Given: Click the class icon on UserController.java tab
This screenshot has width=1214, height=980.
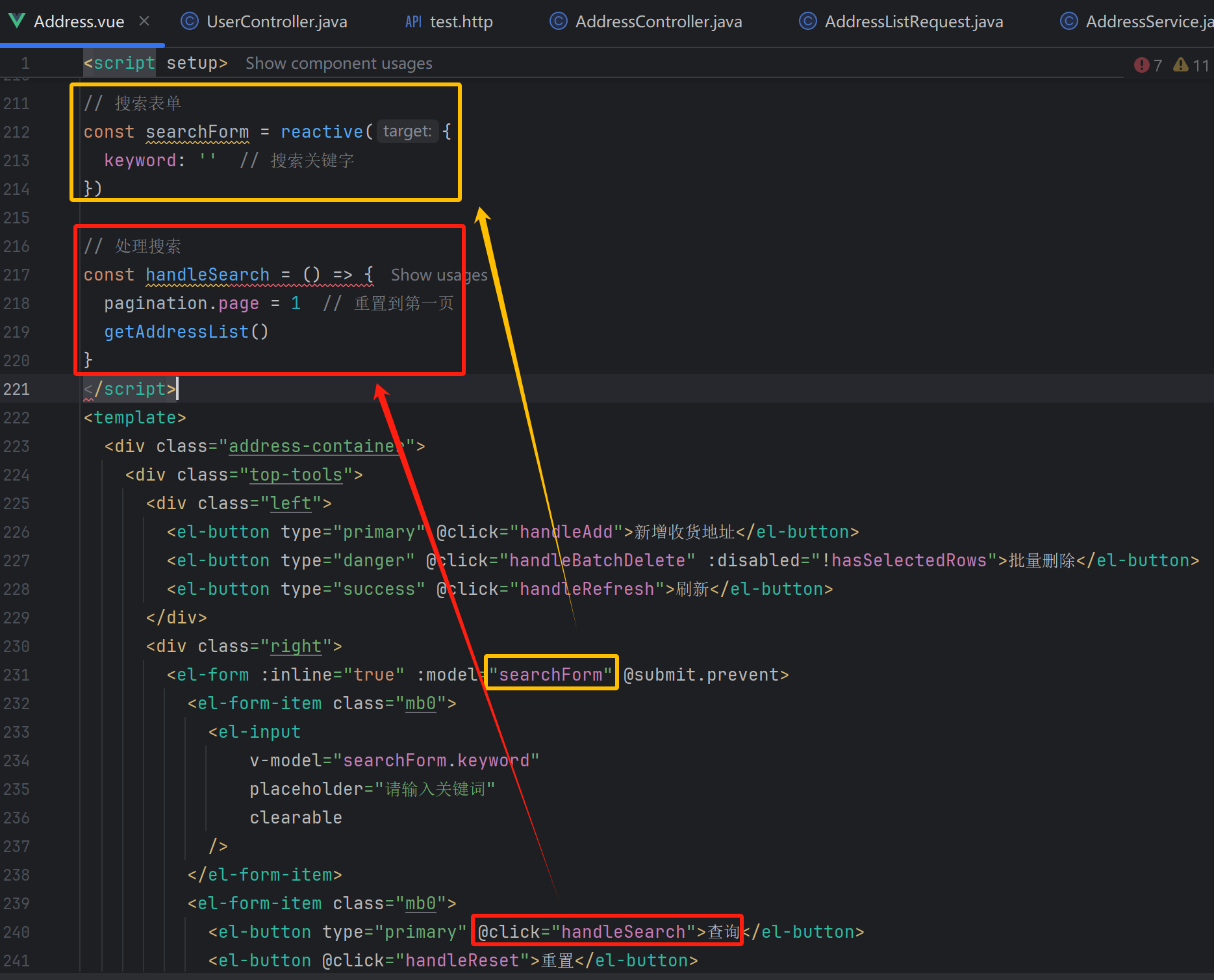Looking at the screenshot, I should [189, 21].
